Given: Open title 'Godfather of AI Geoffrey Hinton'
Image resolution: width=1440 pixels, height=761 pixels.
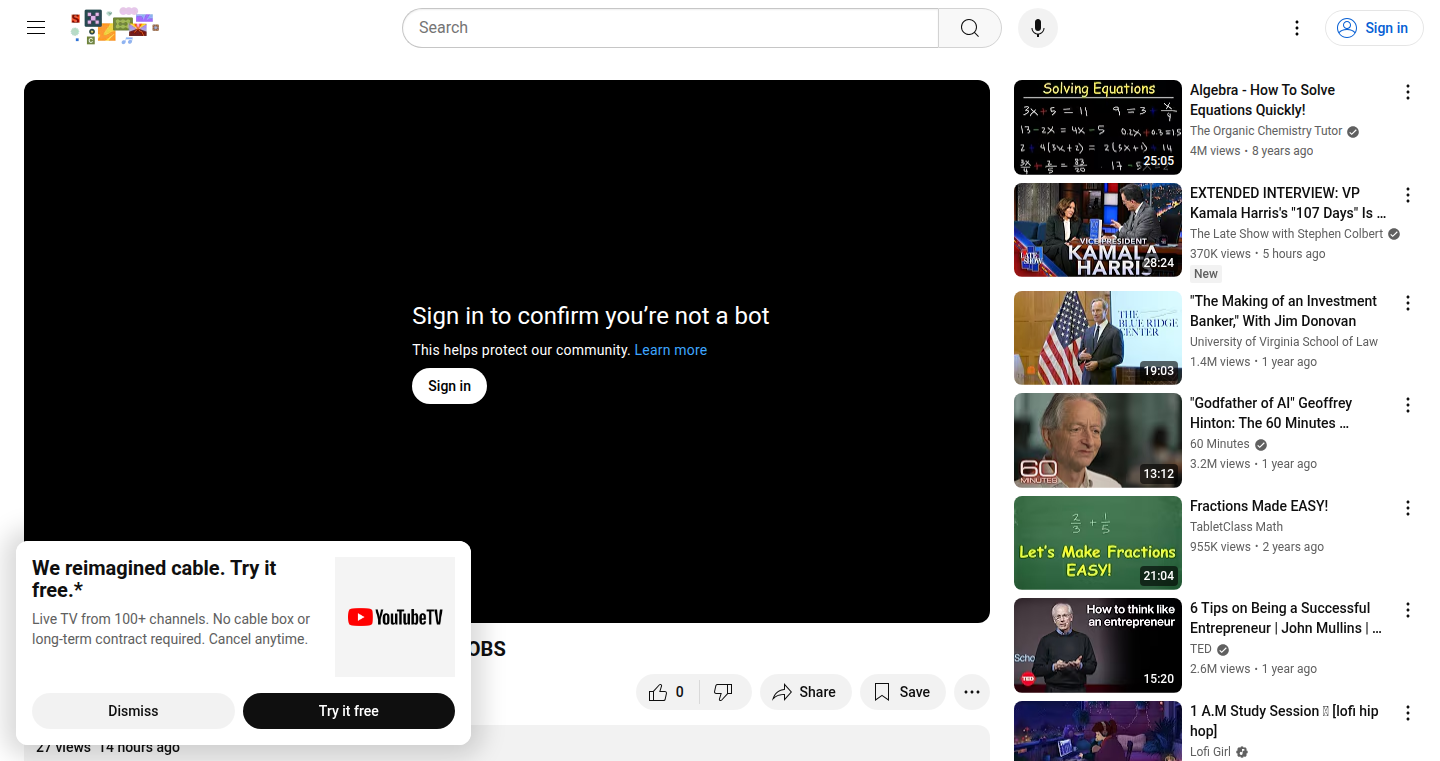Looking at the screenshot, I should point(1271,413).
